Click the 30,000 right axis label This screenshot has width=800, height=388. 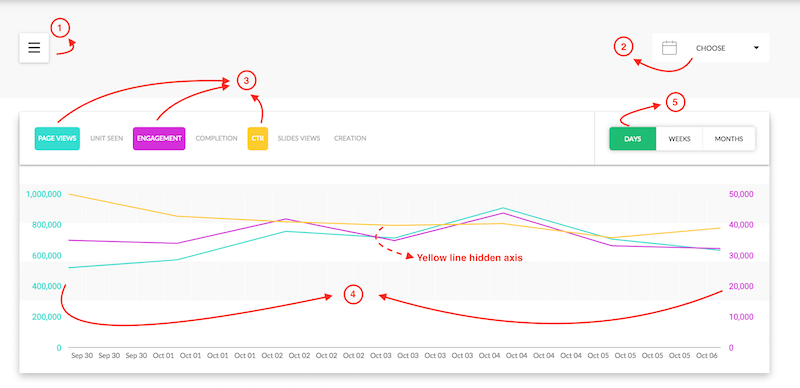tap(741, 256)
